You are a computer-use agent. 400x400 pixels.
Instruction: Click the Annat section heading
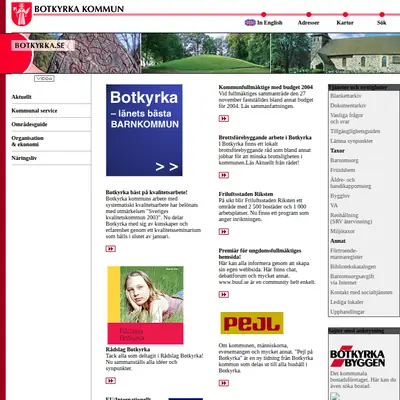pos(338,241)
